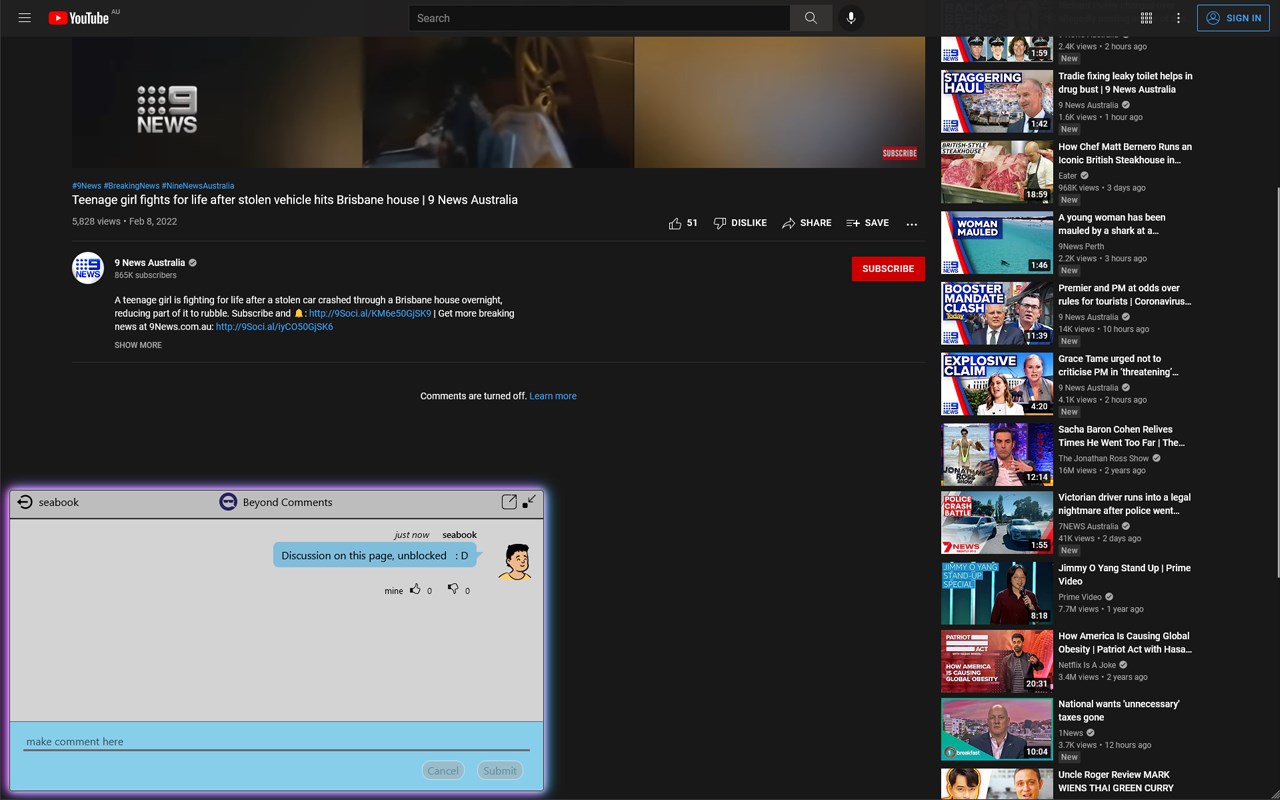Click the Subscribe watermark in the video
The image size is (1280, 800).
(x=900, y=153)
